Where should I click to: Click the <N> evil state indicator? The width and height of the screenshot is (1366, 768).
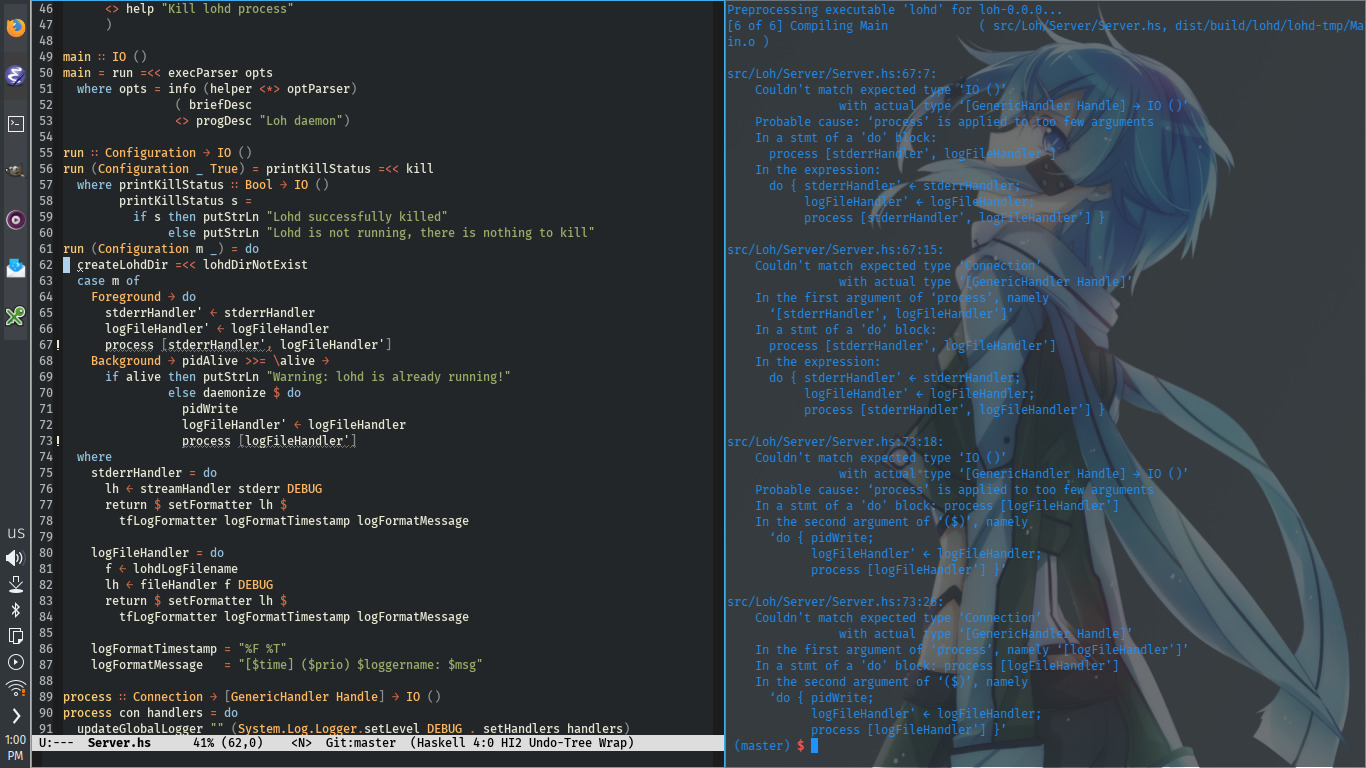pos(301,743)
